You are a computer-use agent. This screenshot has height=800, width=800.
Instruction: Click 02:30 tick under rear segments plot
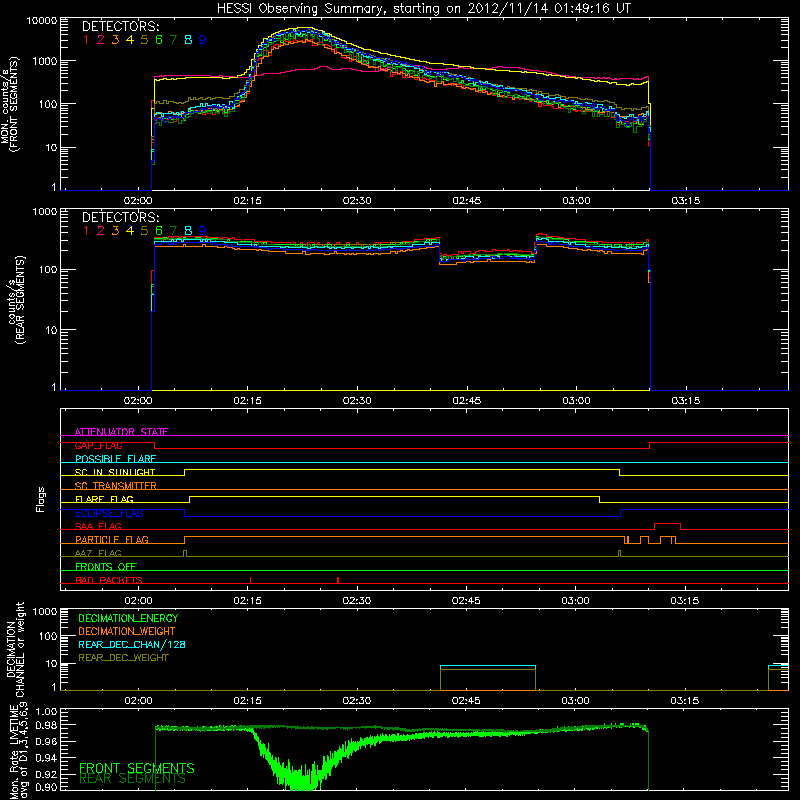(x=357, y=401)
